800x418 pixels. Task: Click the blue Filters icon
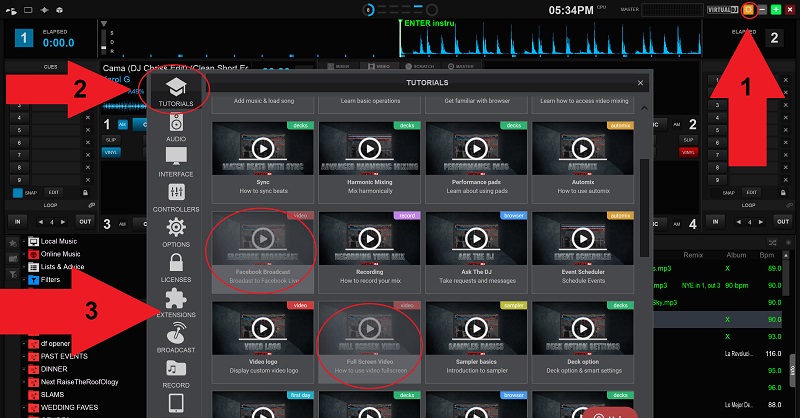(34, 280)
